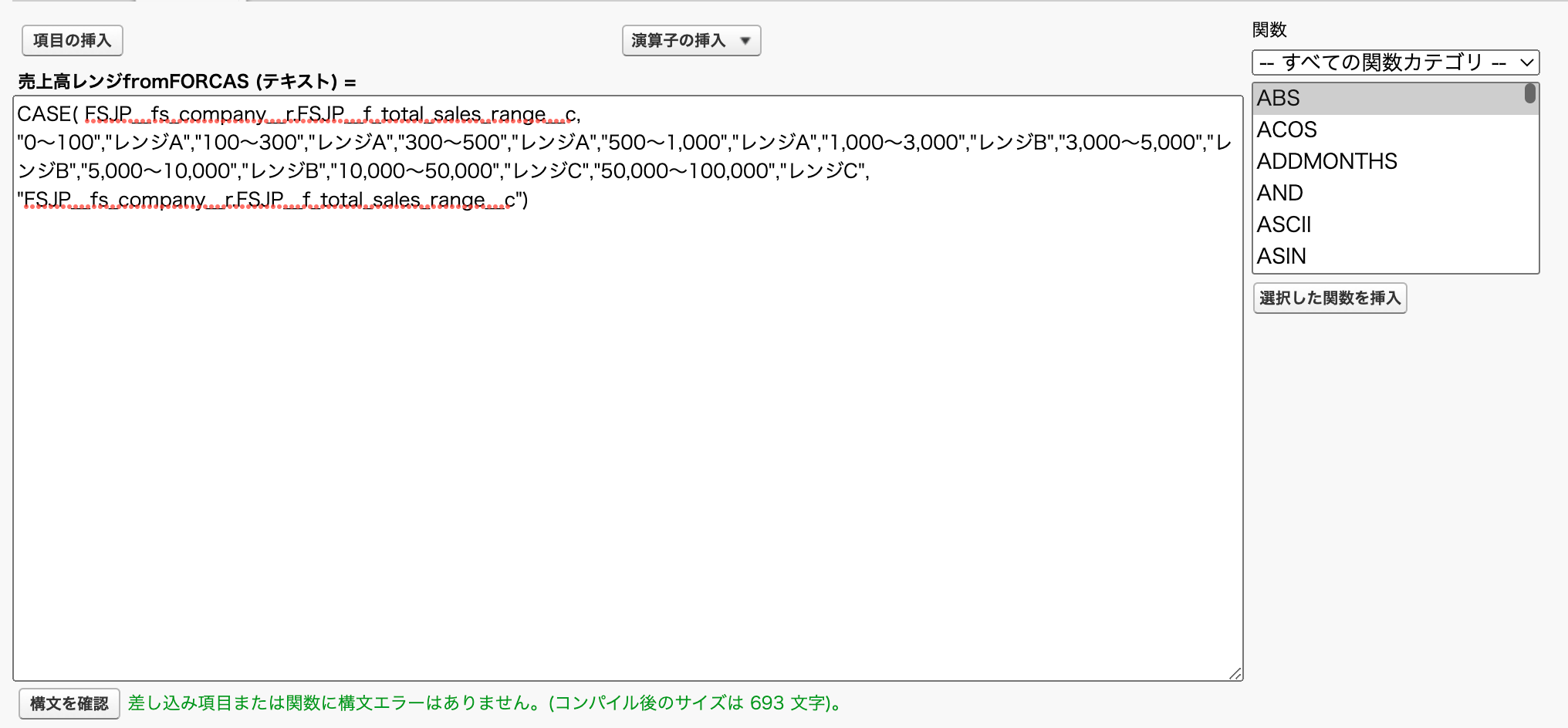
Task: Expand the すべての関数カテゴリ combo box
Action: click(1394, 62)
